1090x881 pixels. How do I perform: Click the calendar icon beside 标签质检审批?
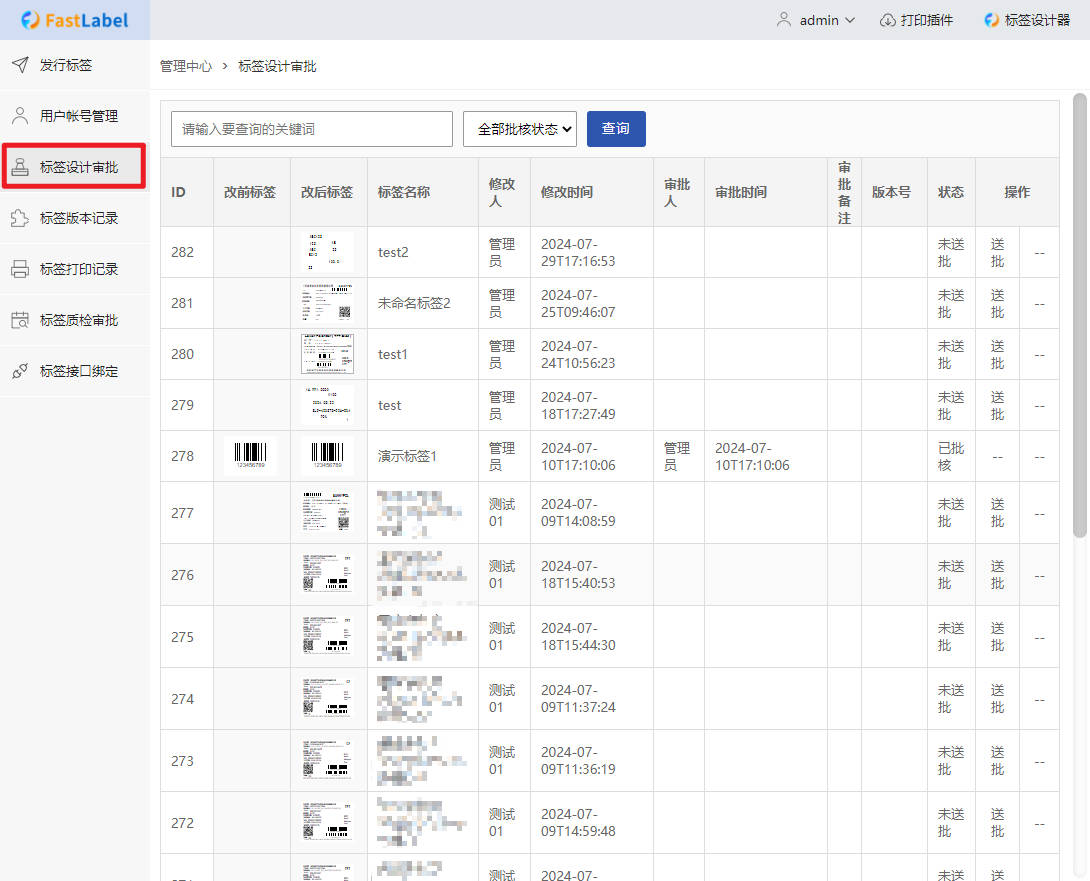[20, 320]
